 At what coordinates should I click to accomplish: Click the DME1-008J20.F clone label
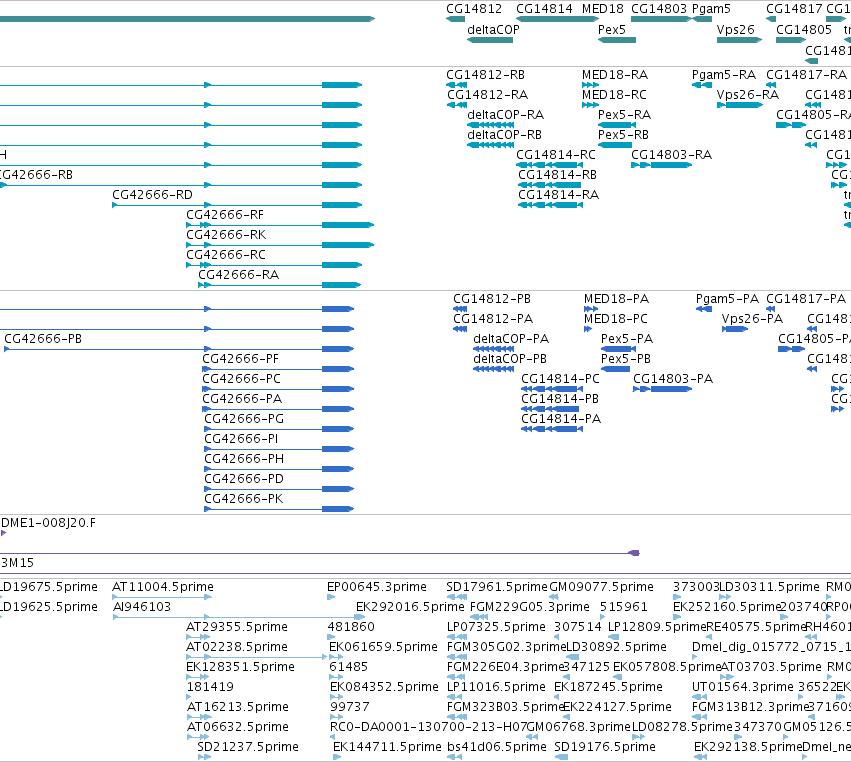(48, 523)
